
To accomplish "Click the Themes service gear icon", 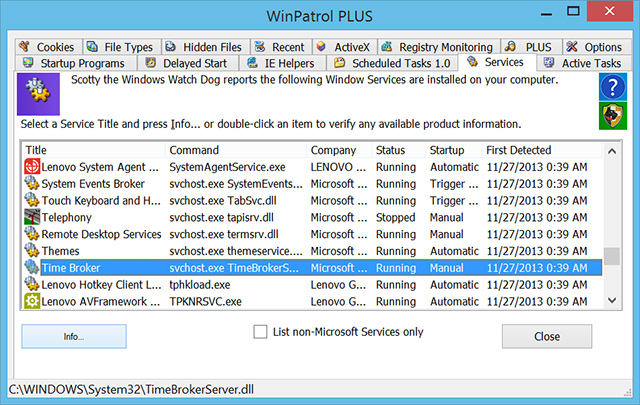I will tap(31, 251).
